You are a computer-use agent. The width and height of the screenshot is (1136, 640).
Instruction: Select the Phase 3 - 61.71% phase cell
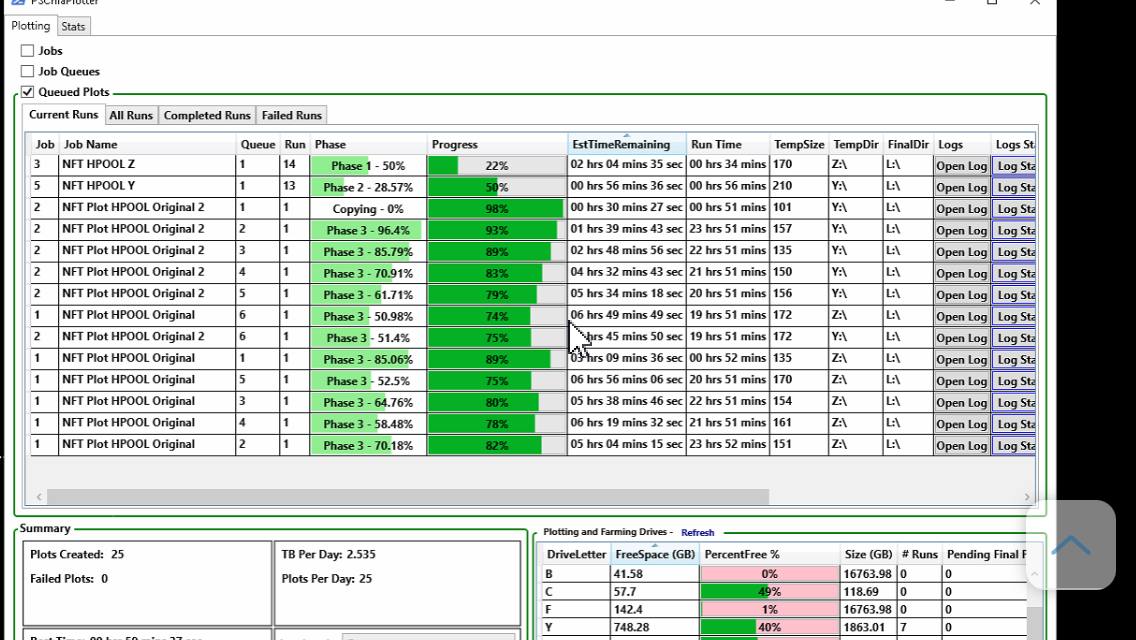coord(368,295)
